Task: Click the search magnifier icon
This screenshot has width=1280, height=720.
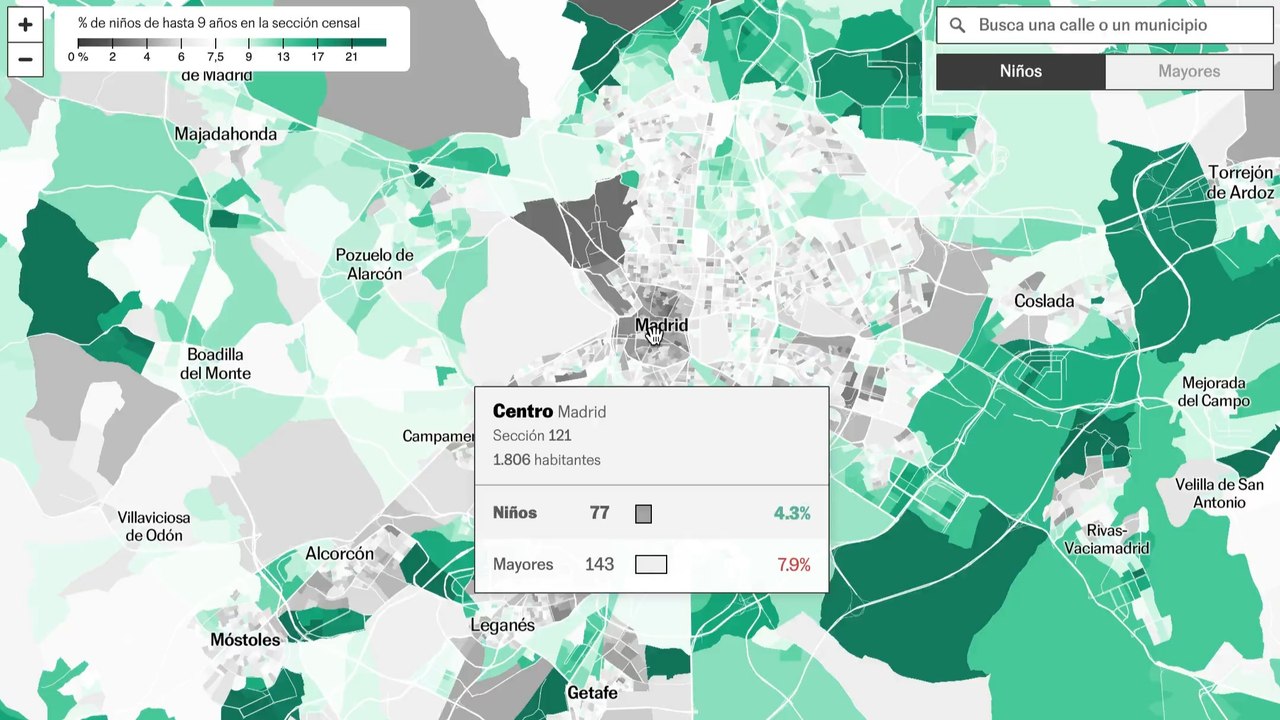Action: click(x=957, y=26)
